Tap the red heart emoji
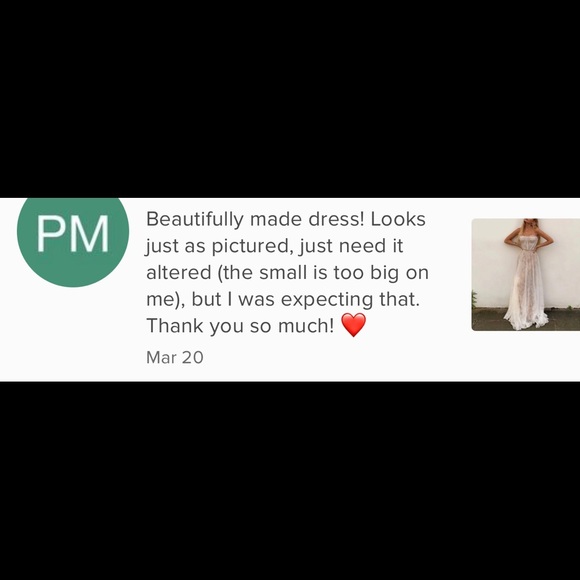The height and width of the screenshot is (580, 580). click(354, 325)
